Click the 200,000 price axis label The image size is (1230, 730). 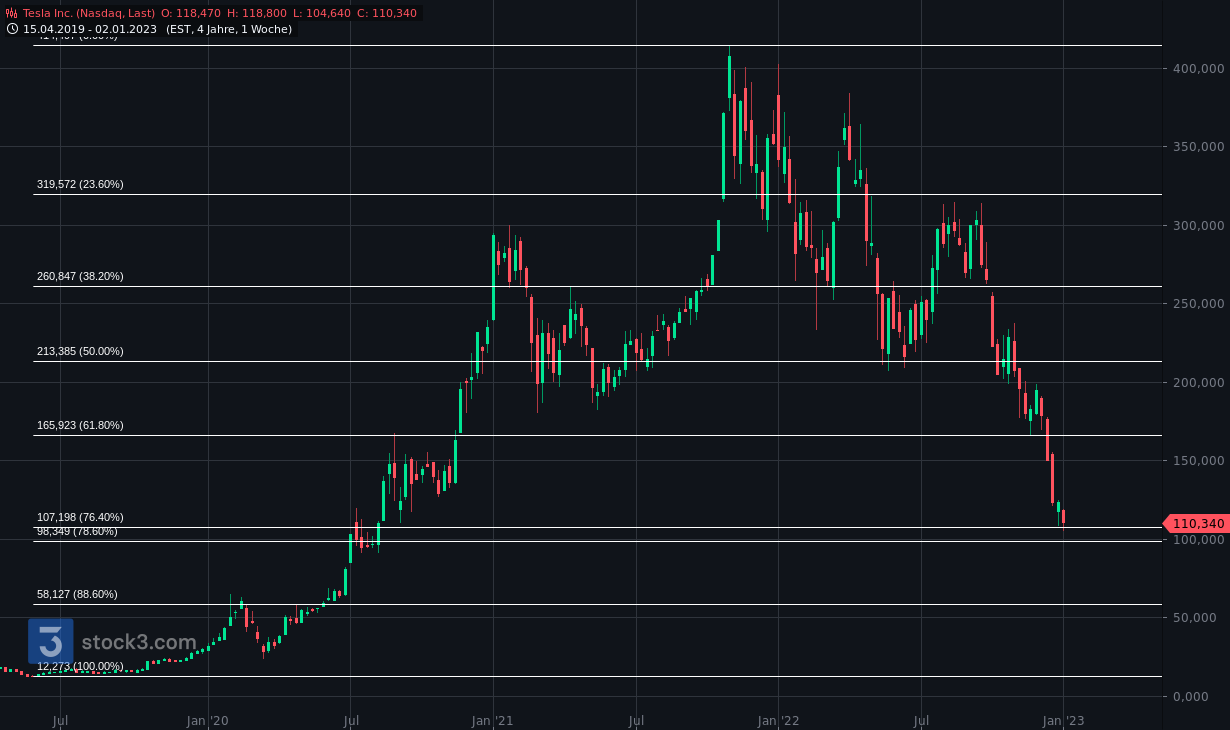click(x=1198, y=382)
